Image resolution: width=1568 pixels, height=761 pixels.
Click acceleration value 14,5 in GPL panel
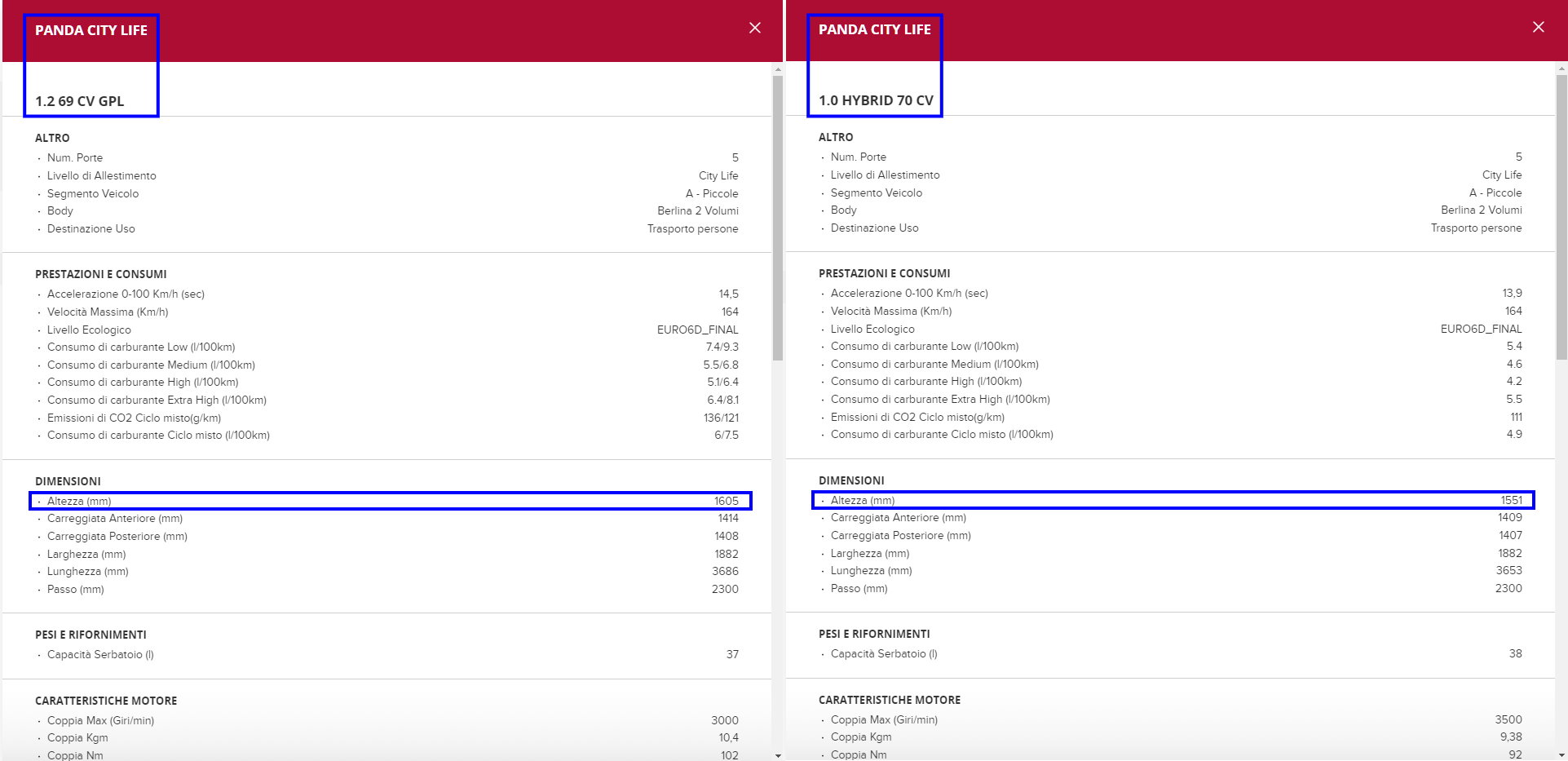[729, 294]
